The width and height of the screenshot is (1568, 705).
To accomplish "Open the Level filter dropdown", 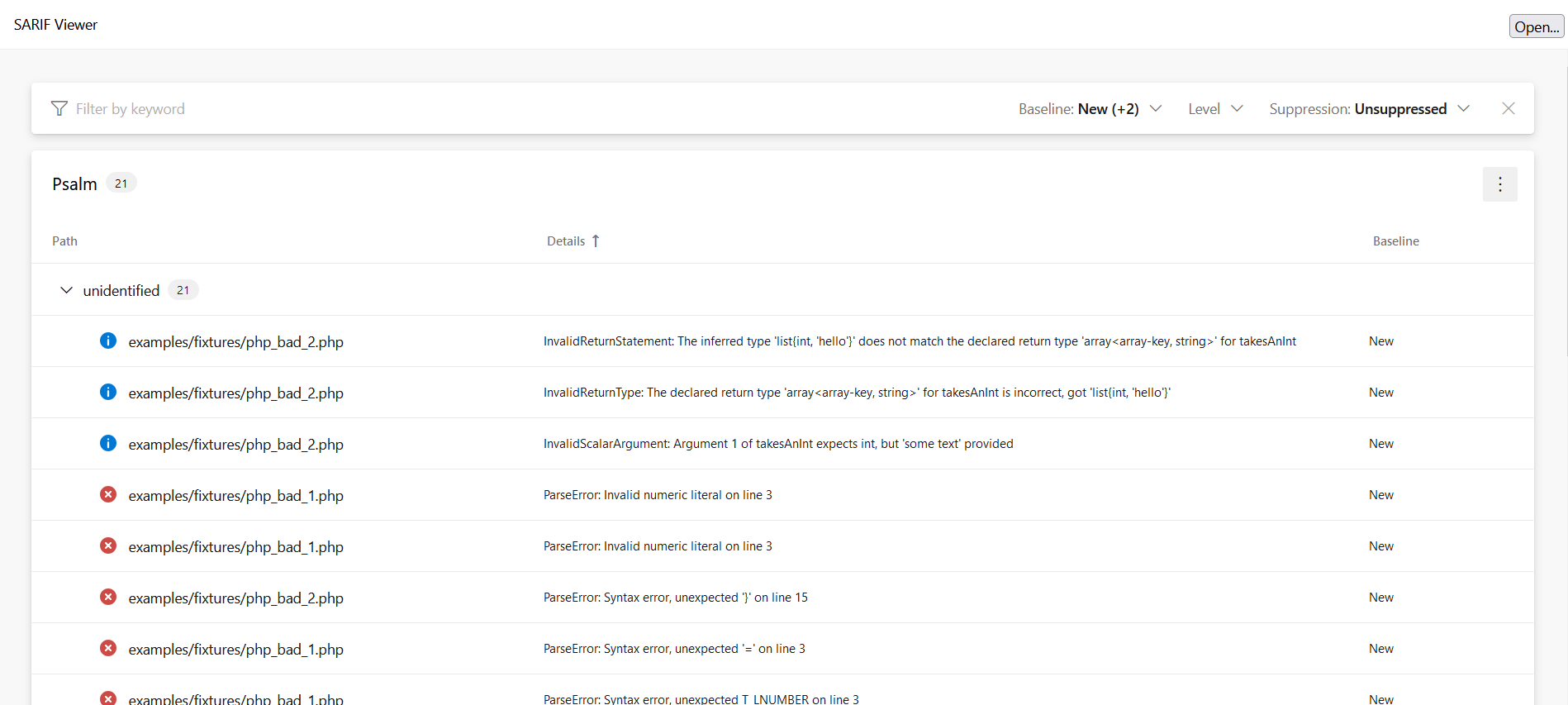I will 1215,109.
